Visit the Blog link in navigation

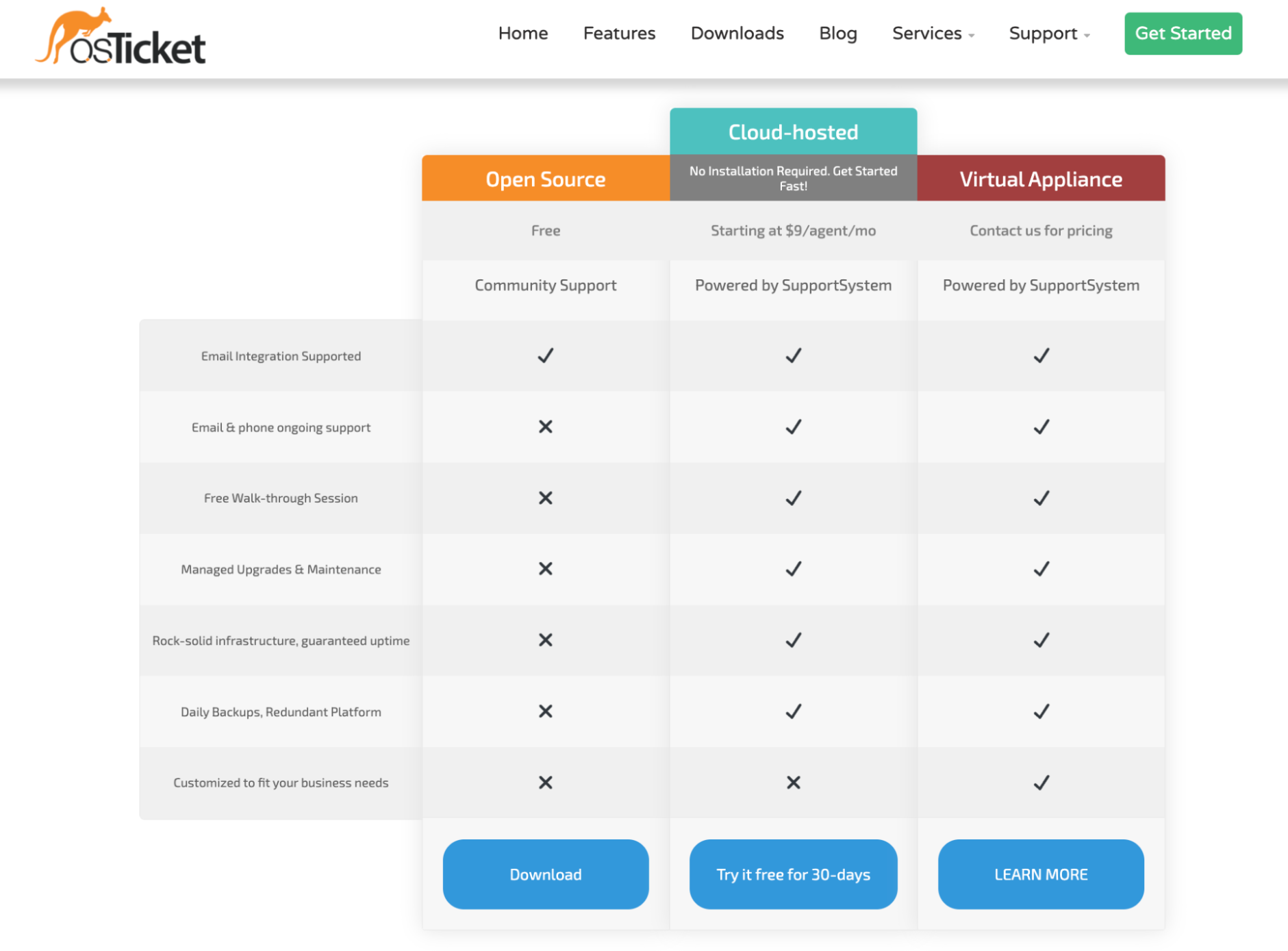click(x=838, y=34)
